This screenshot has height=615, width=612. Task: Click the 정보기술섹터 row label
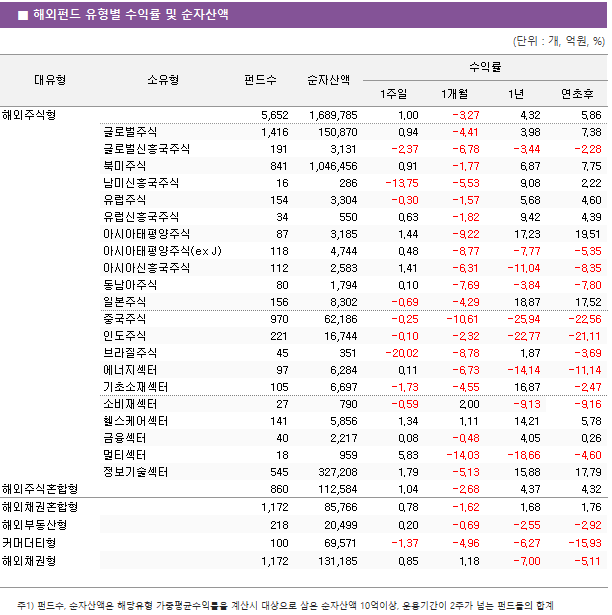(135, 472)
